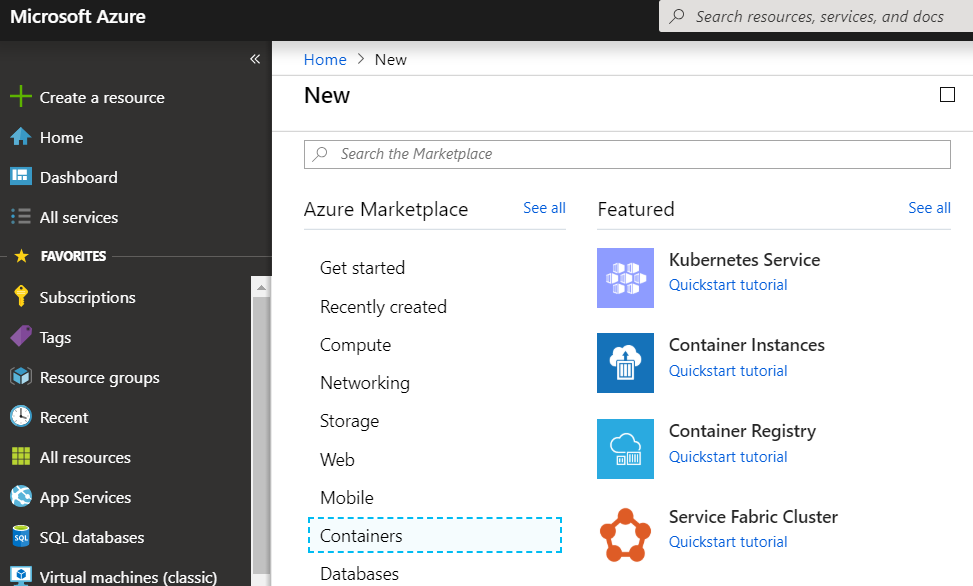The image size is (973, 586).
Task: Click the sidebar scrollbar up arrow
Action: 261,287
